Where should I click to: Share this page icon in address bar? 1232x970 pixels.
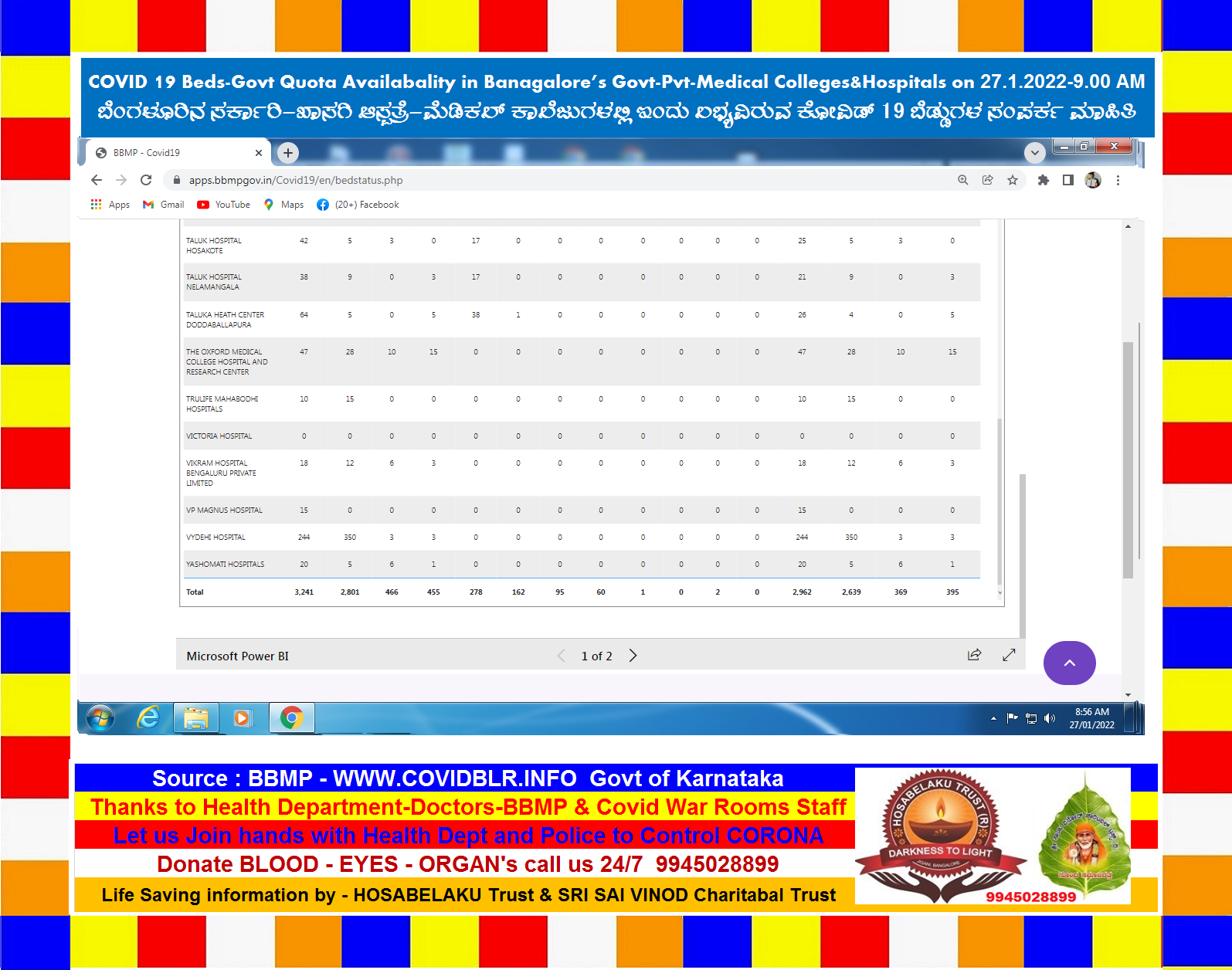pos(988,180)
